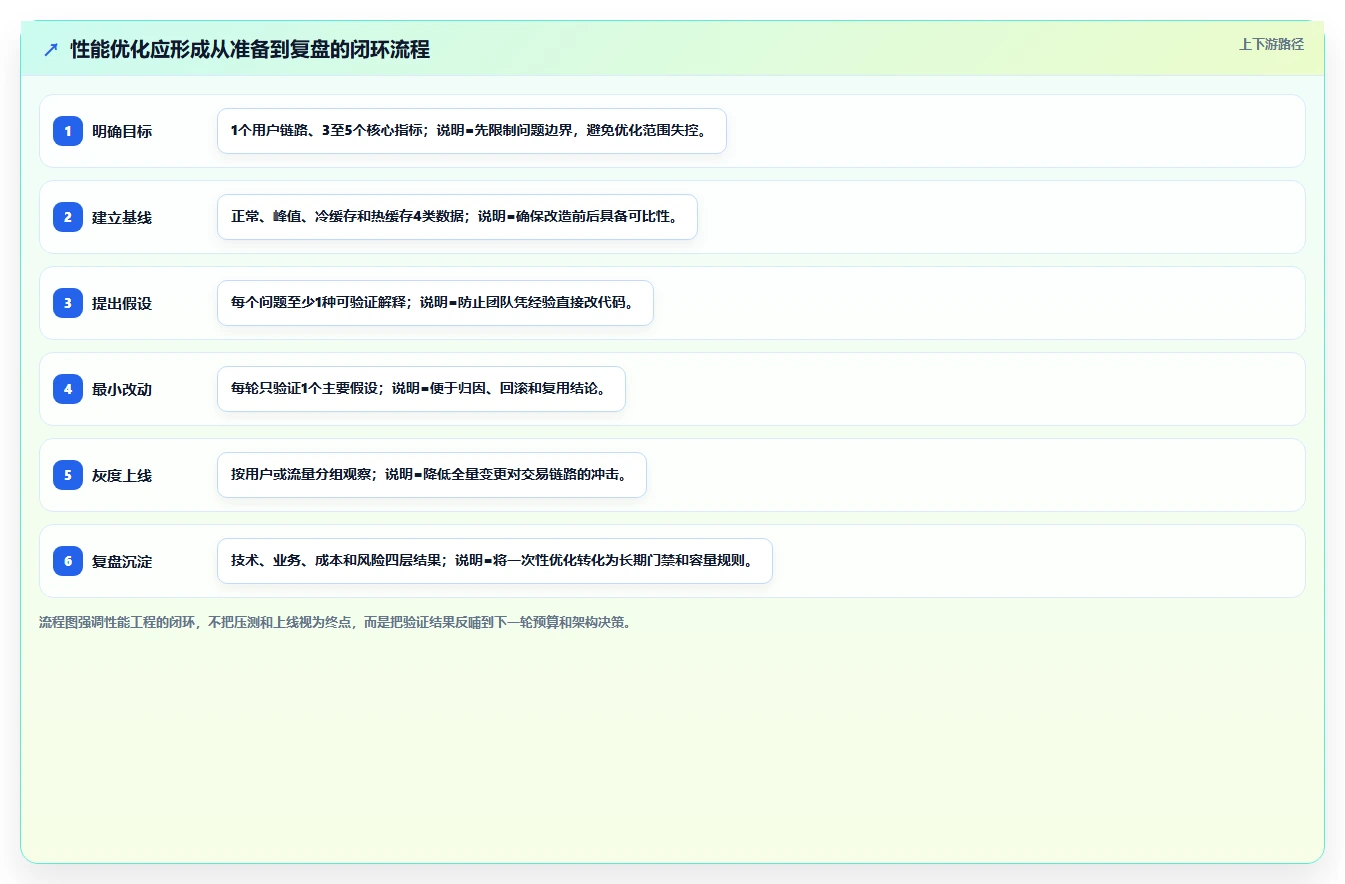Open the description box starting 每轮只验证1个主要假设
The image size is (1345, 884).
coord(421,389)
